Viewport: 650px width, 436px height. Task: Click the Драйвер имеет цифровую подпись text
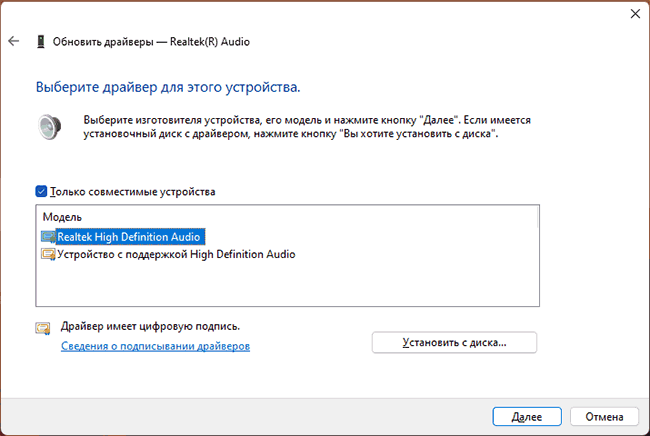coord(150,327)
